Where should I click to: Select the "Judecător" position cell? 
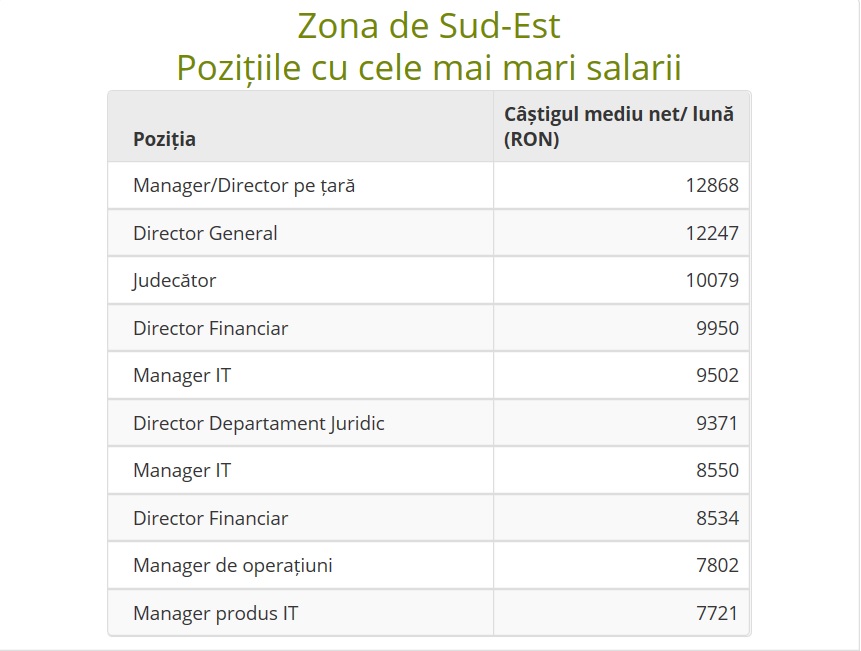[174, 281]
